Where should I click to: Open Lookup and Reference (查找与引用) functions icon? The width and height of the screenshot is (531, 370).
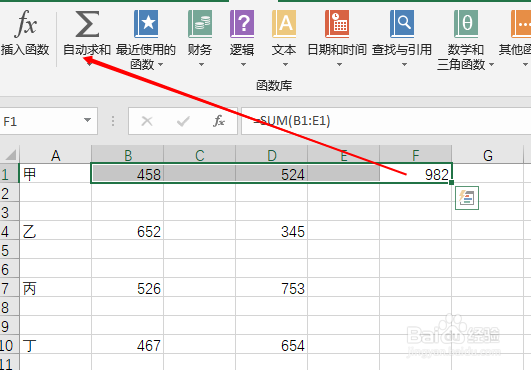[x=402, y=24]
